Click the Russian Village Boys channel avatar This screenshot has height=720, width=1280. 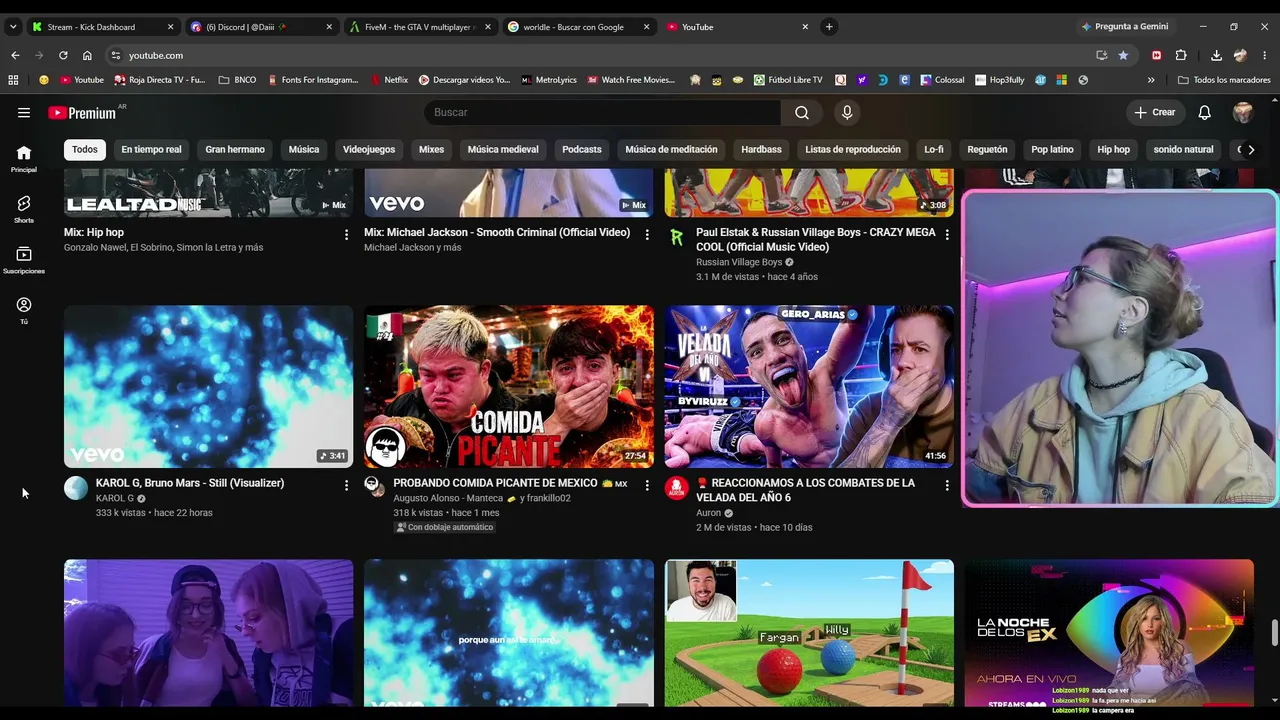pyautogui.click(x=677, y=237)
